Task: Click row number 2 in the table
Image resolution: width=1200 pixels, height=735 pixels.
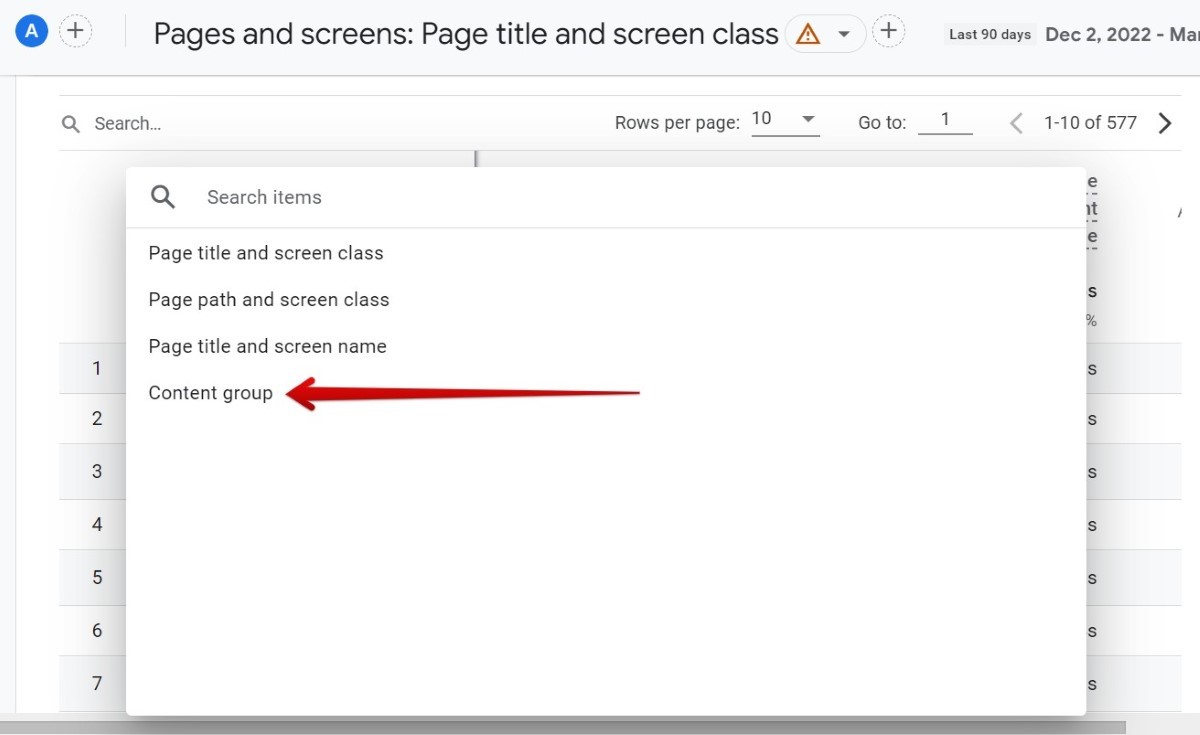Action: tap(97, 418)
